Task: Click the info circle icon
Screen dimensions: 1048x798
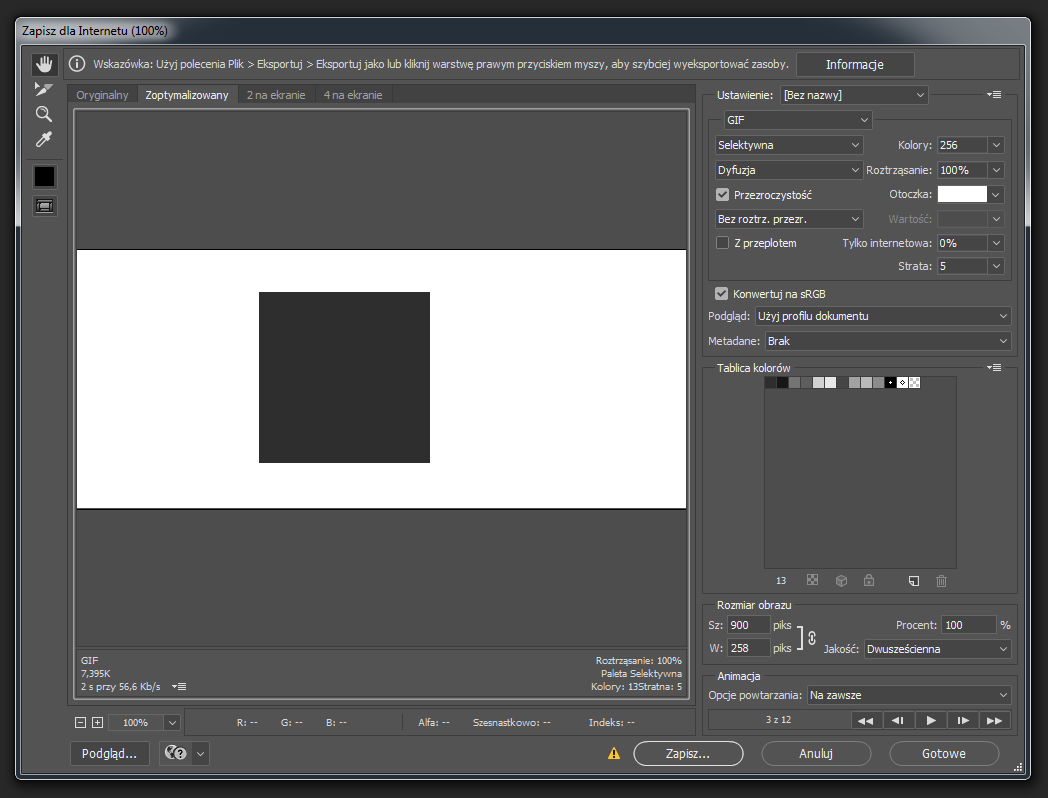Action: tap(78, 64)
